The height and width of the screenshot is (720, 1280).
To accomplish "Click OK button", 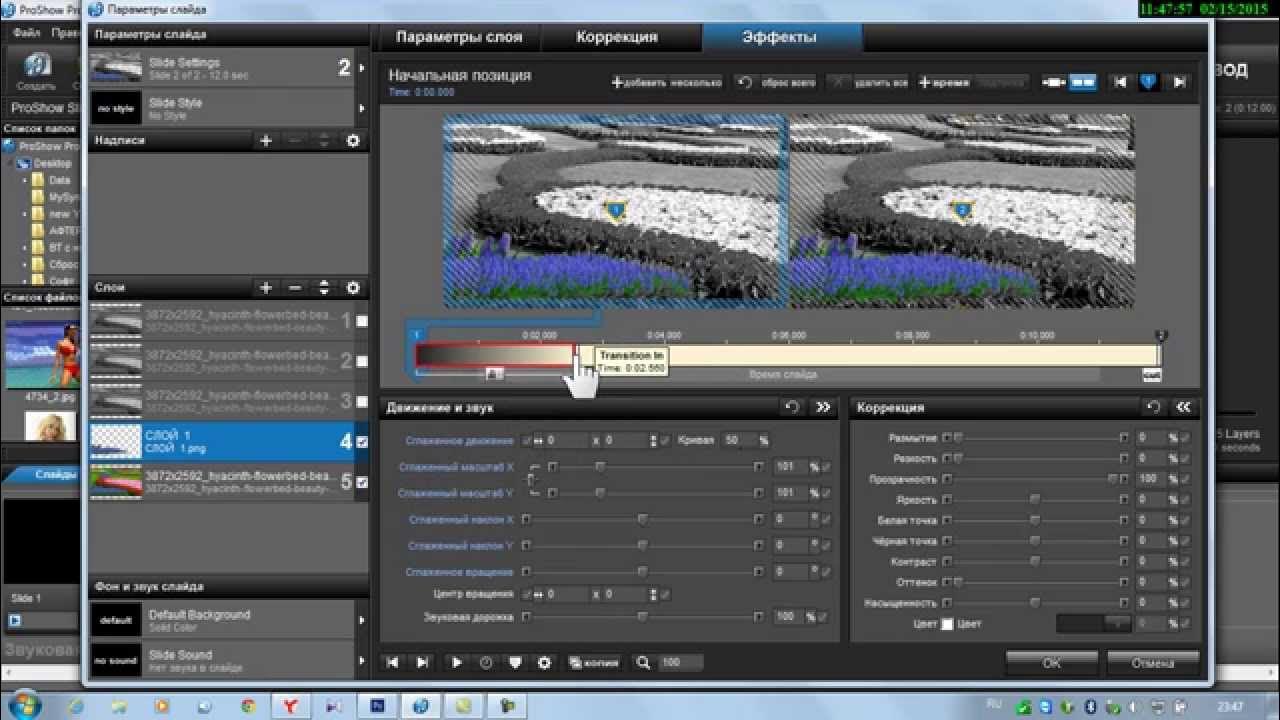I will coord(1051,662).
